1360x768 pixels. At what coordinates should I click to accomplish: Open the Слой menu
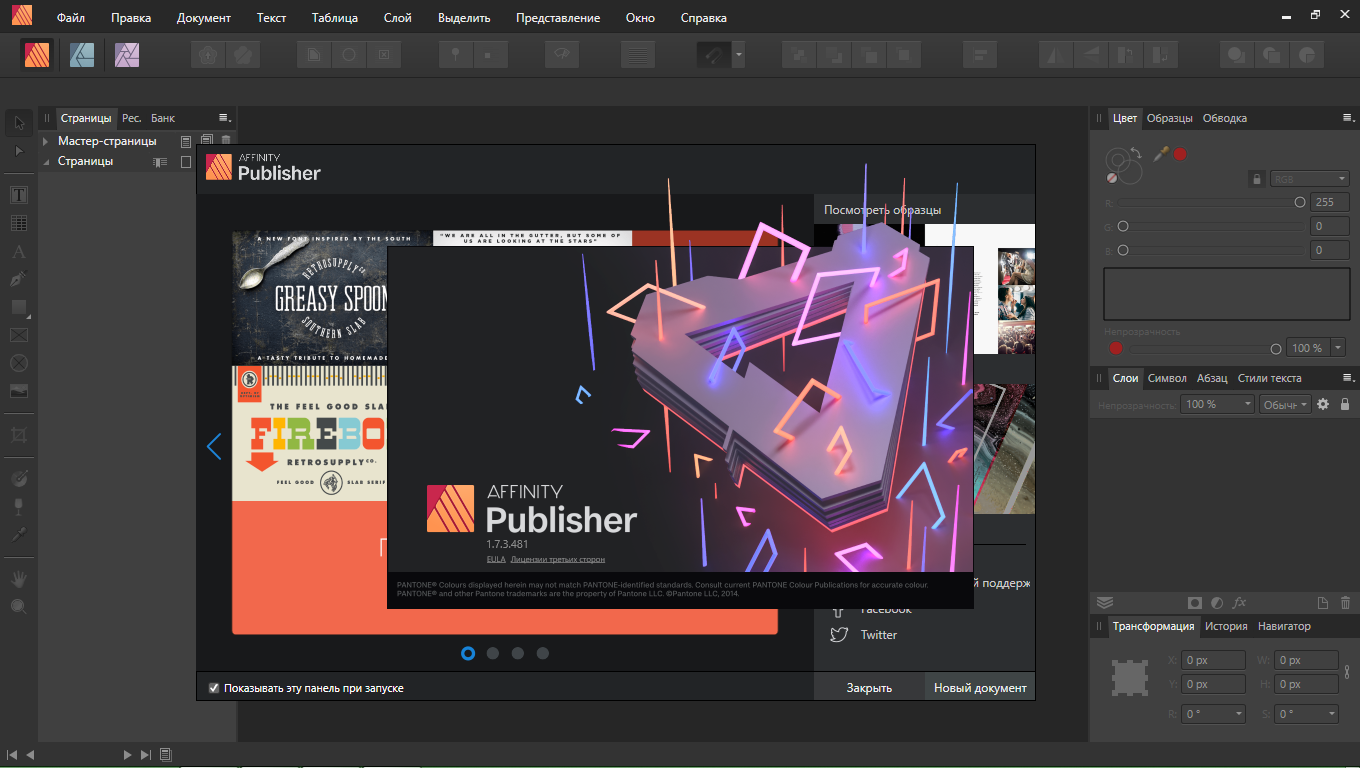pyautogui.click(x=397, y=18)
